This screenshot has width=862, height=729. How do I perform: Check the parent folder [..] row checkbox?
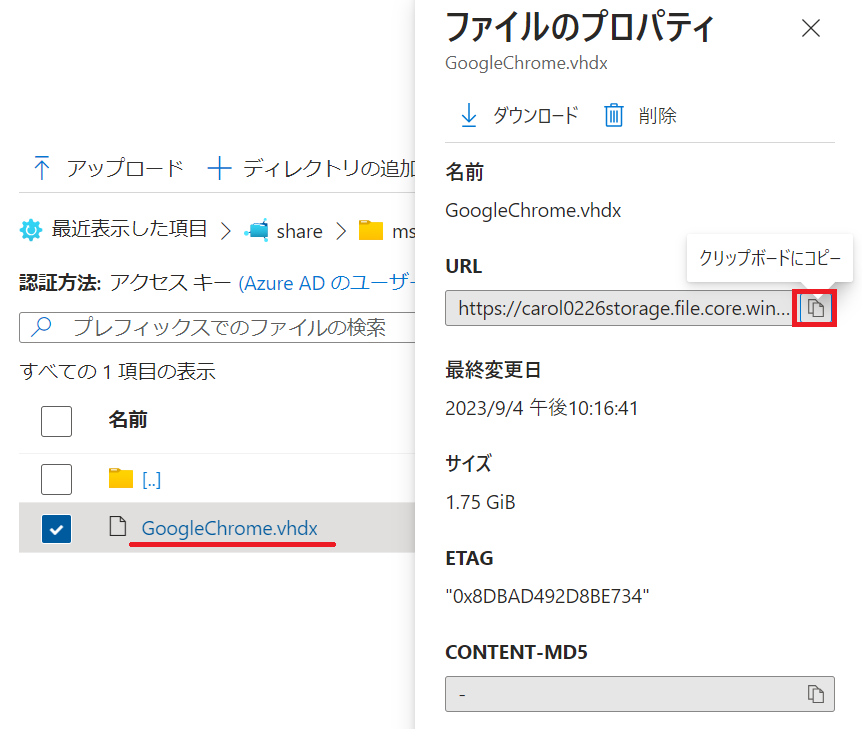pyautogui.click(x=57, y=479)
